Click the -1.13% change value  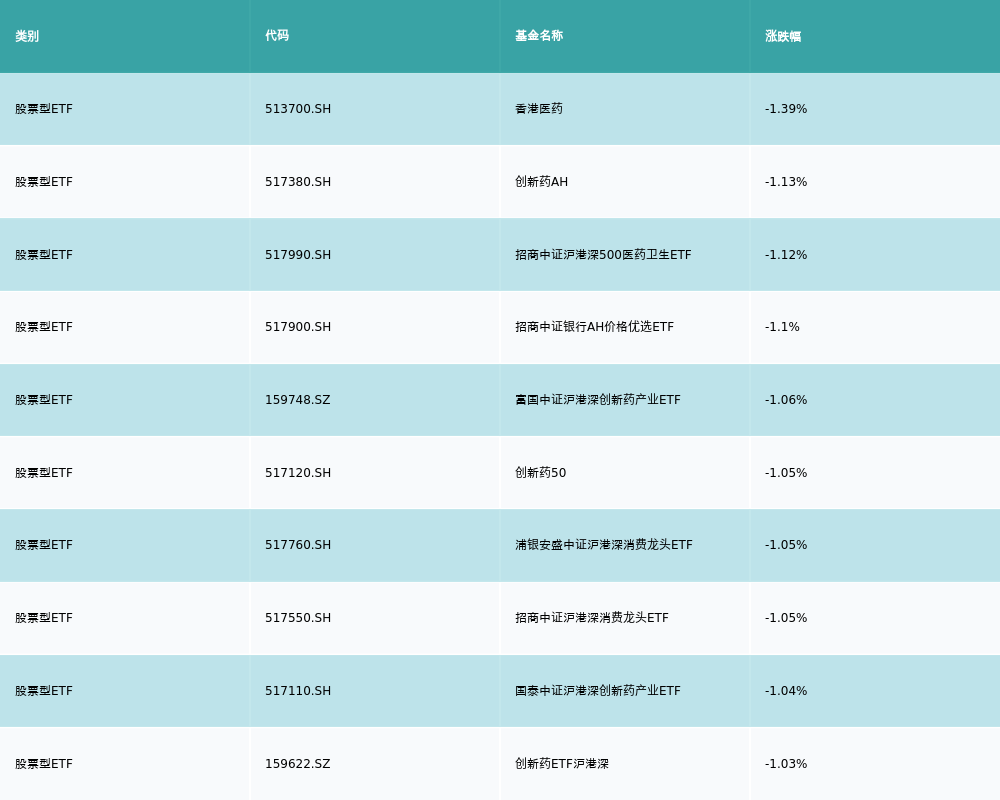tap(786, 182)
